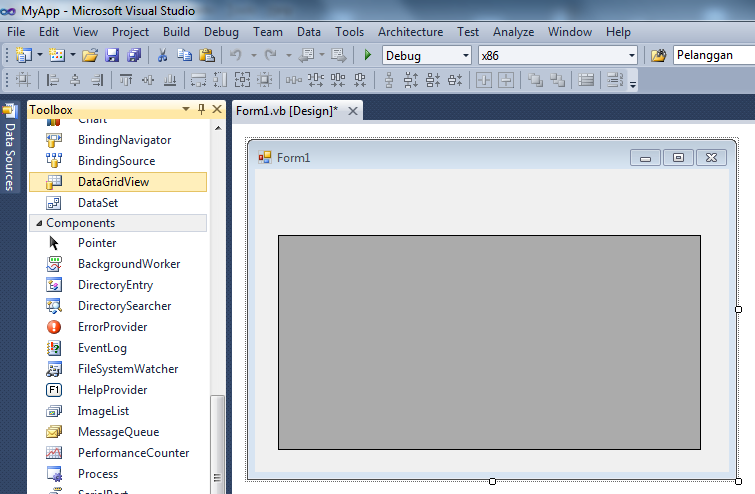The image size is (755, 494).
Task: Click Align Lefts layout icon
Action: [52, 80]
